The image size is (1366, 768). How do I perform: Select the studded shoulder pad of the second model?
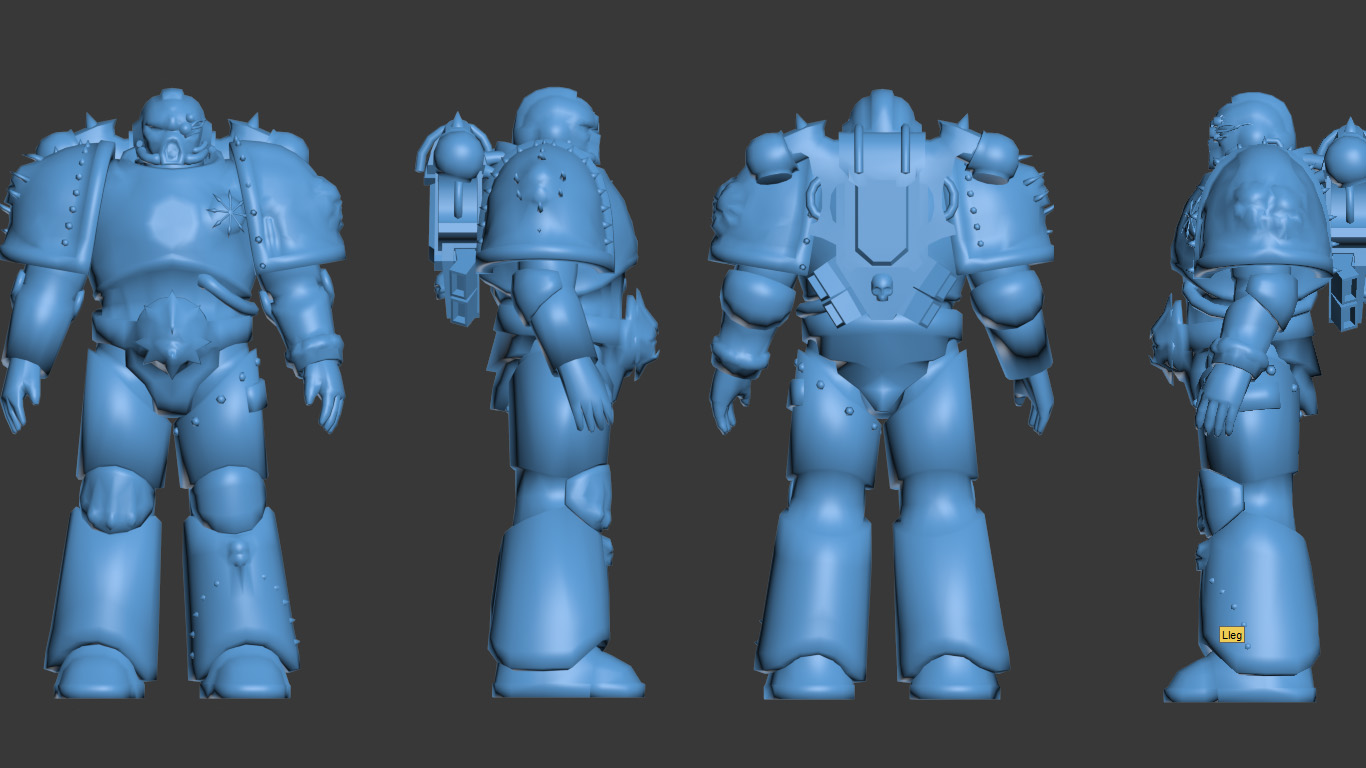pyautogui.click(x=546, y=207)
